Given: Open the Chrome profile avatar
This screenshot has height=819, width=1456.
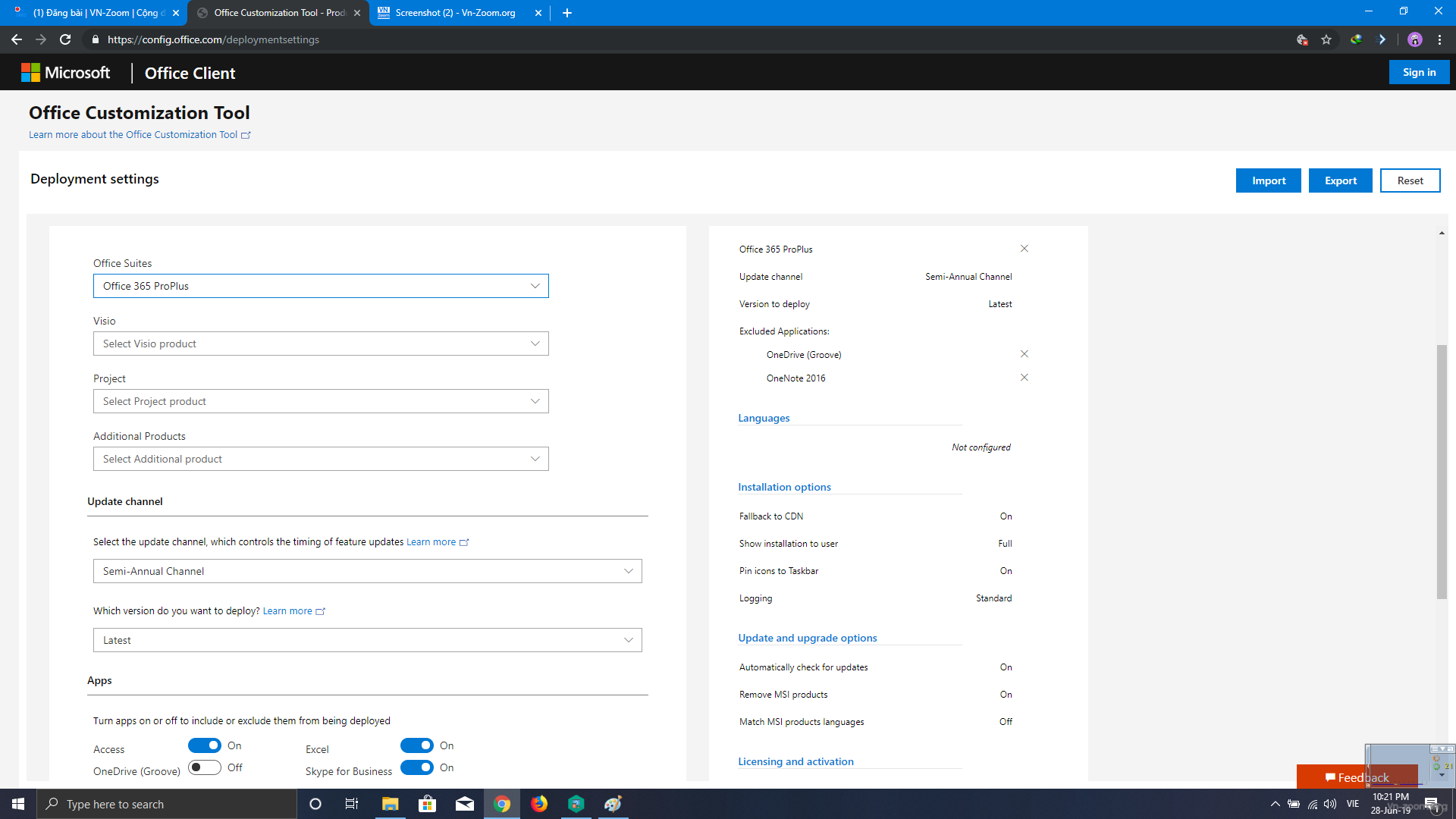Looking at the screenshot, I should (x=1415, y=39).
